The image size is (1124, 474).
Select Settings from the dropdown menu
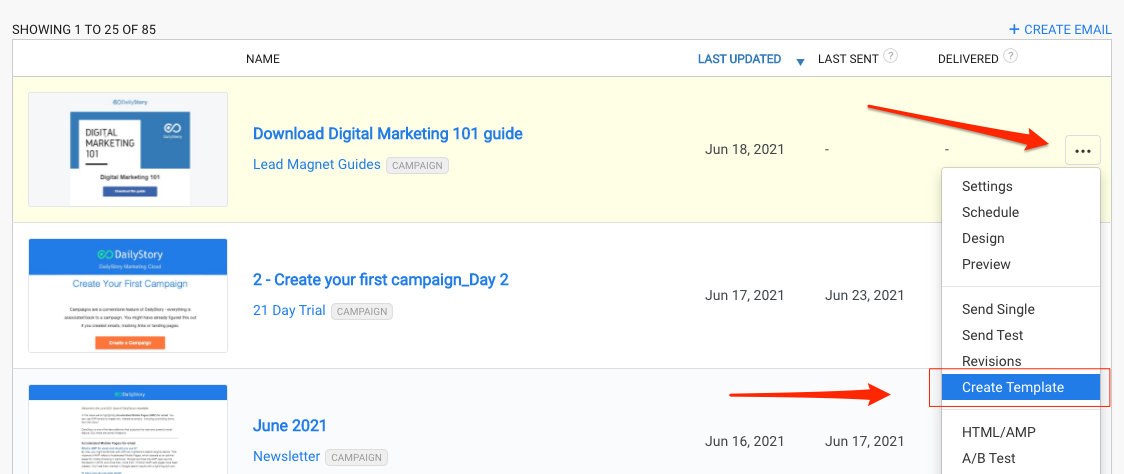(987, 186)
